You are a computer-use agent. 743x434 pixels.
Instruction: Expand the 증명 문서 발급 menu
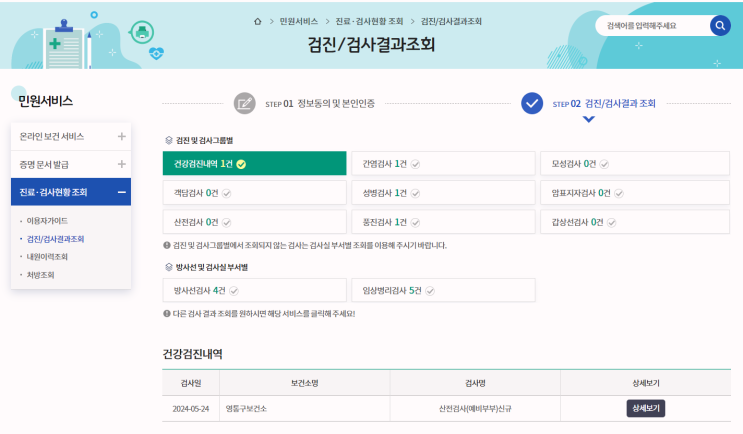[x=71, y=164]
